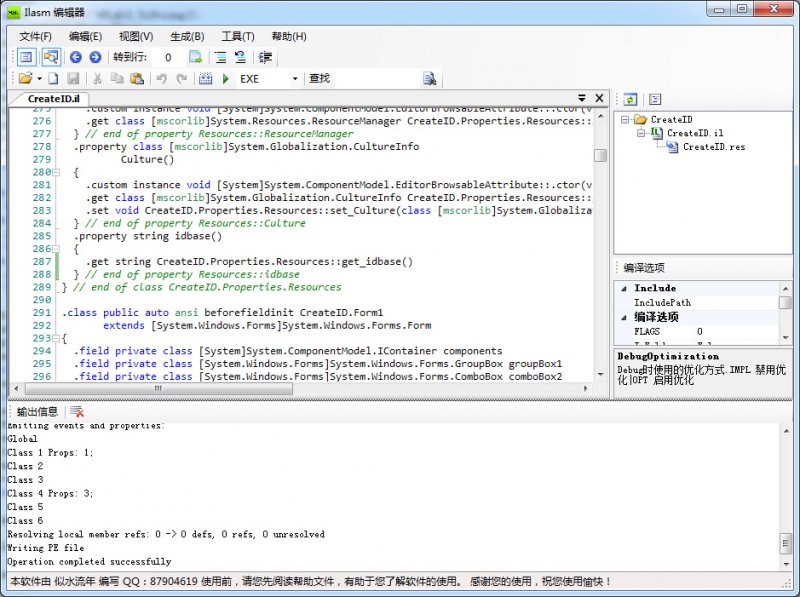
Task: Click the refresh project tree icon
Action: [x=630, y=99]
